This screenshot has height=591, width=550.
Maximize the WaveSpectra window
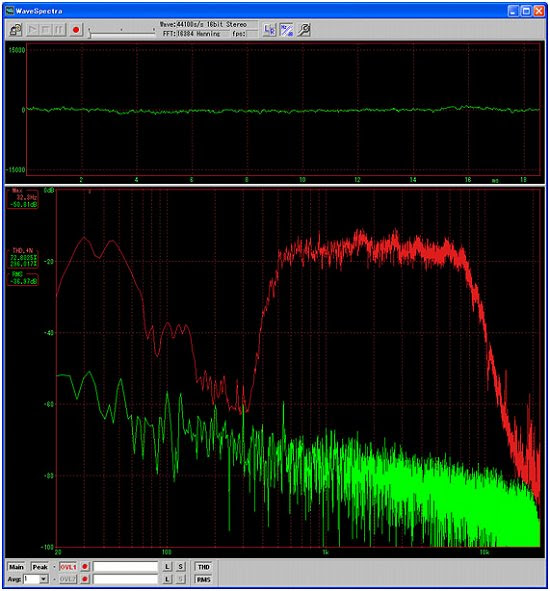coord(526,11)
